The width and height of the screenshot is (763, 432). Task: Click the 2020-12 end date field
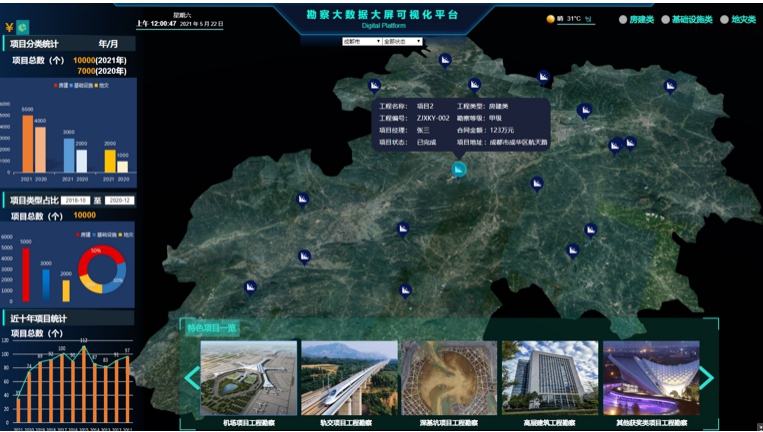(119, 200)
